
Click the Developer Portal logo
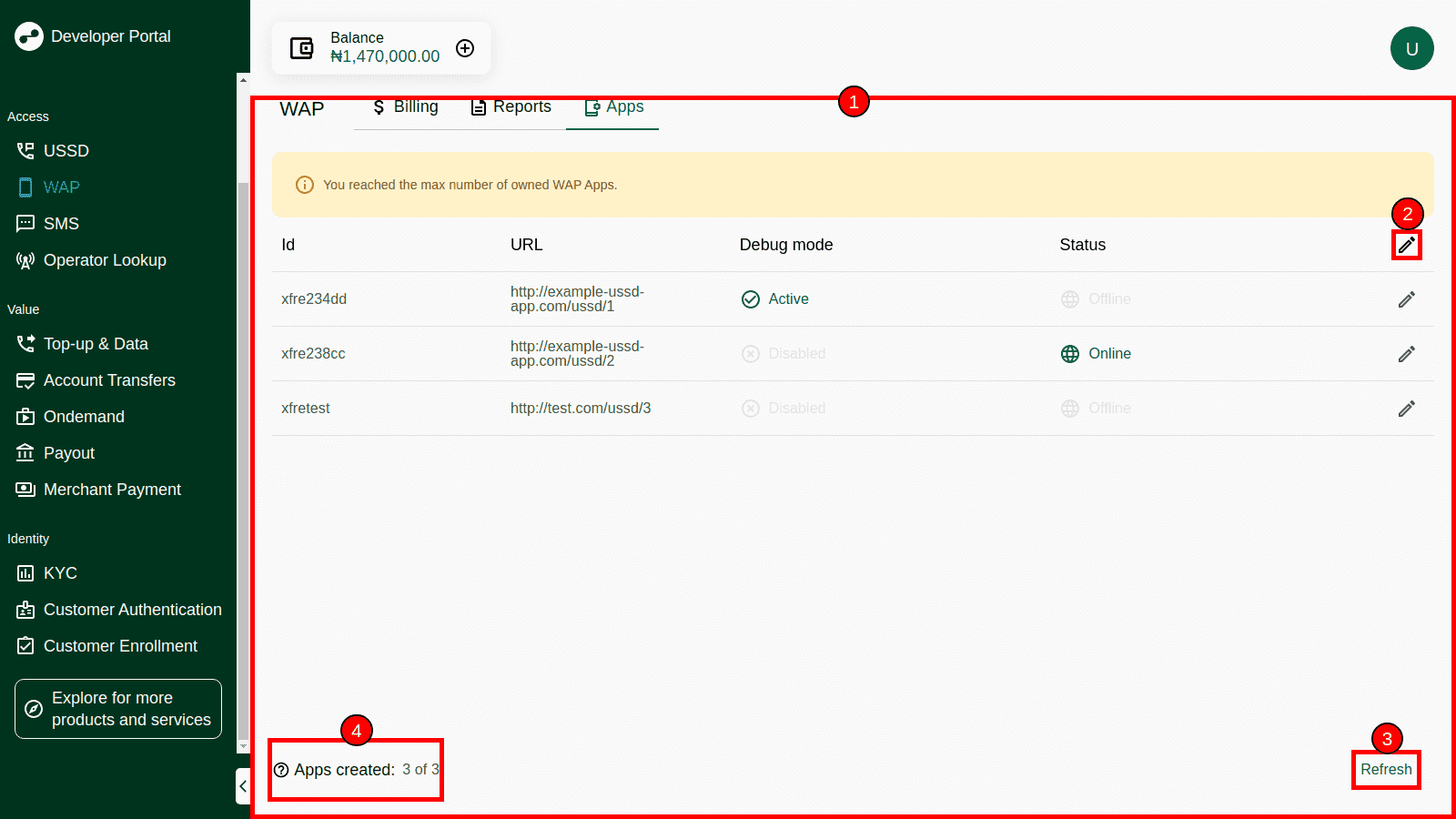pos(29,36)
